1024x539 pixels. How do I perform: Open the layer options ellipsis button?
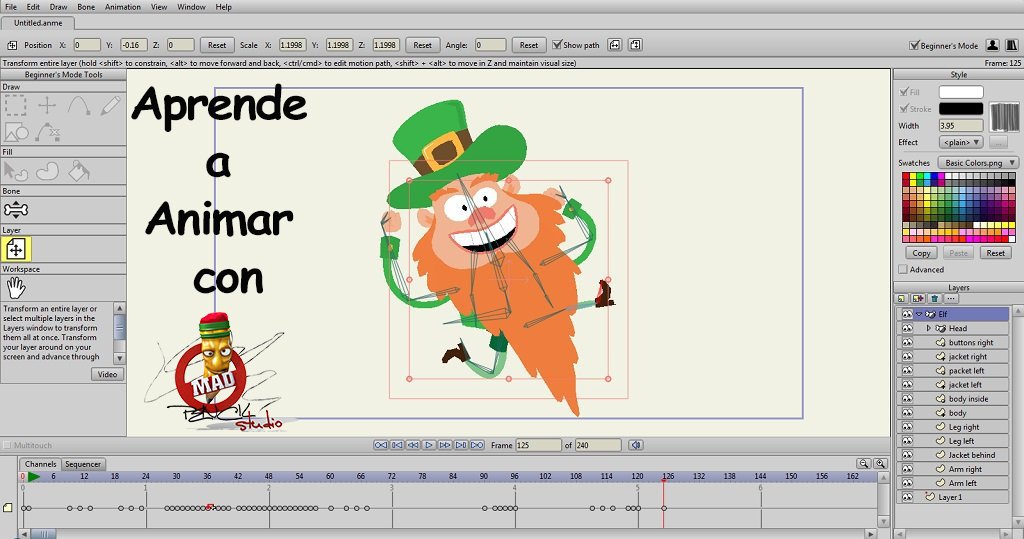pos(952,299)
